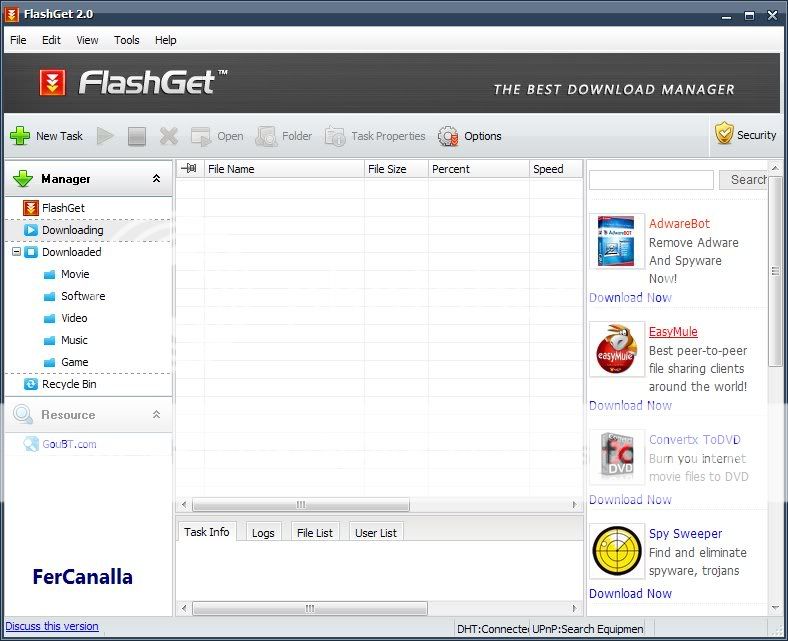
Task: Open the View menu
Action: (87, 40)
